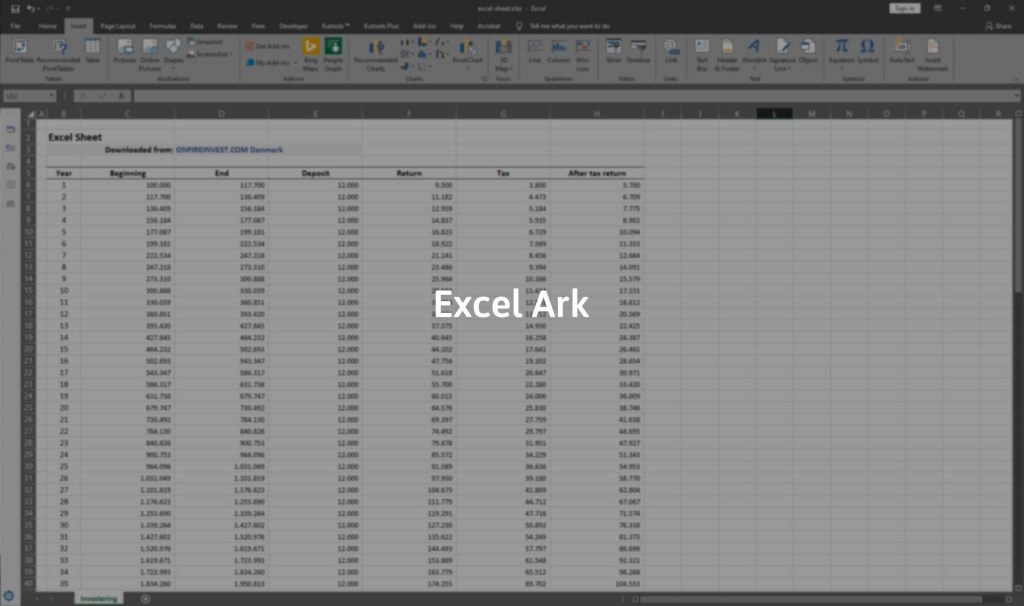The width and height of the screenshot is (1024, 606).
Task: Add a new worksheet
Action: 146,597
